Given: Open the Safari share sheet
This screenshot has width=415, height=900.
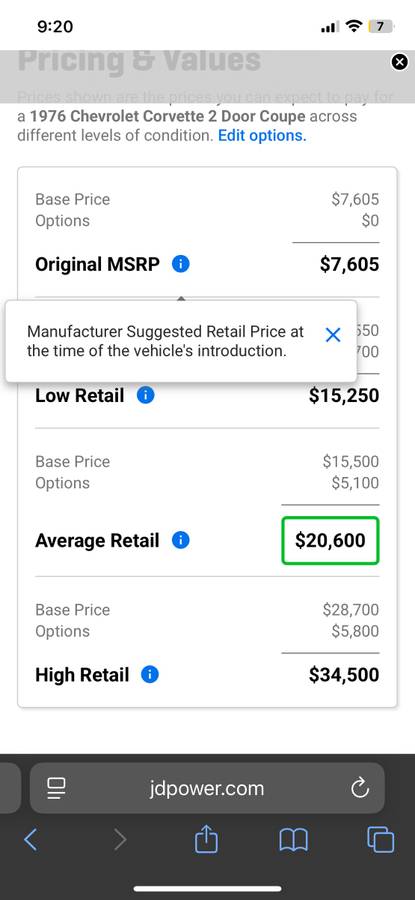Looking at the screenshot, I should (x=207, y=839).
